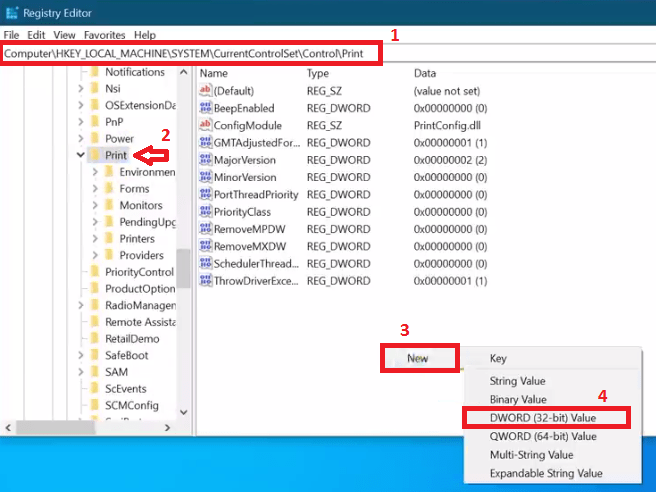Select the PendingUpg subkey

click(147, 222)
